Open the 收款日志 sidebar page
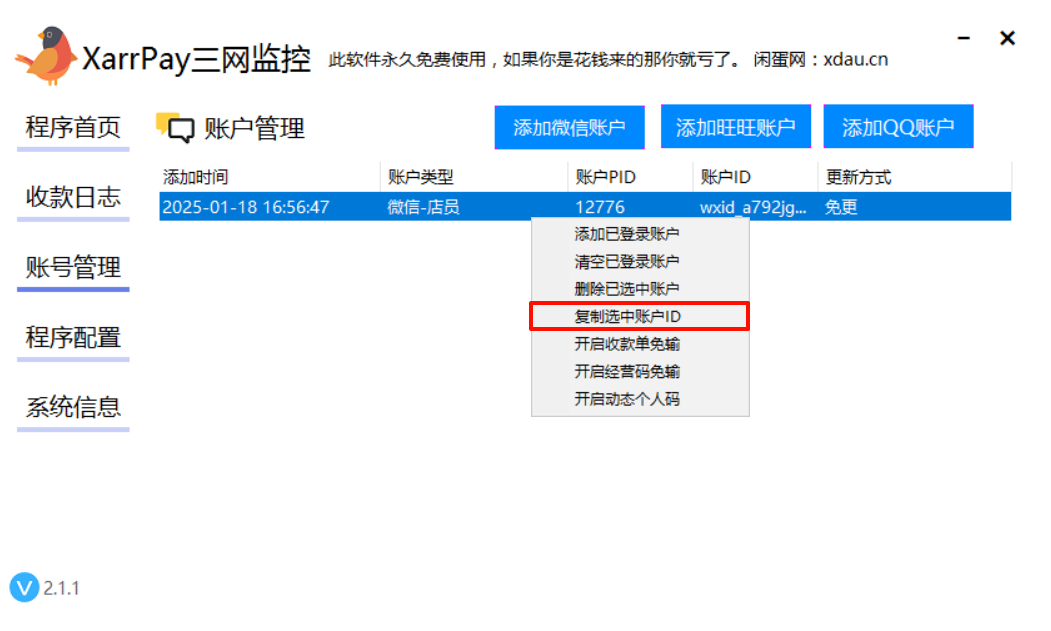Image resolution: width=1051 pixels, height=631 pixels. coord(72,198)
